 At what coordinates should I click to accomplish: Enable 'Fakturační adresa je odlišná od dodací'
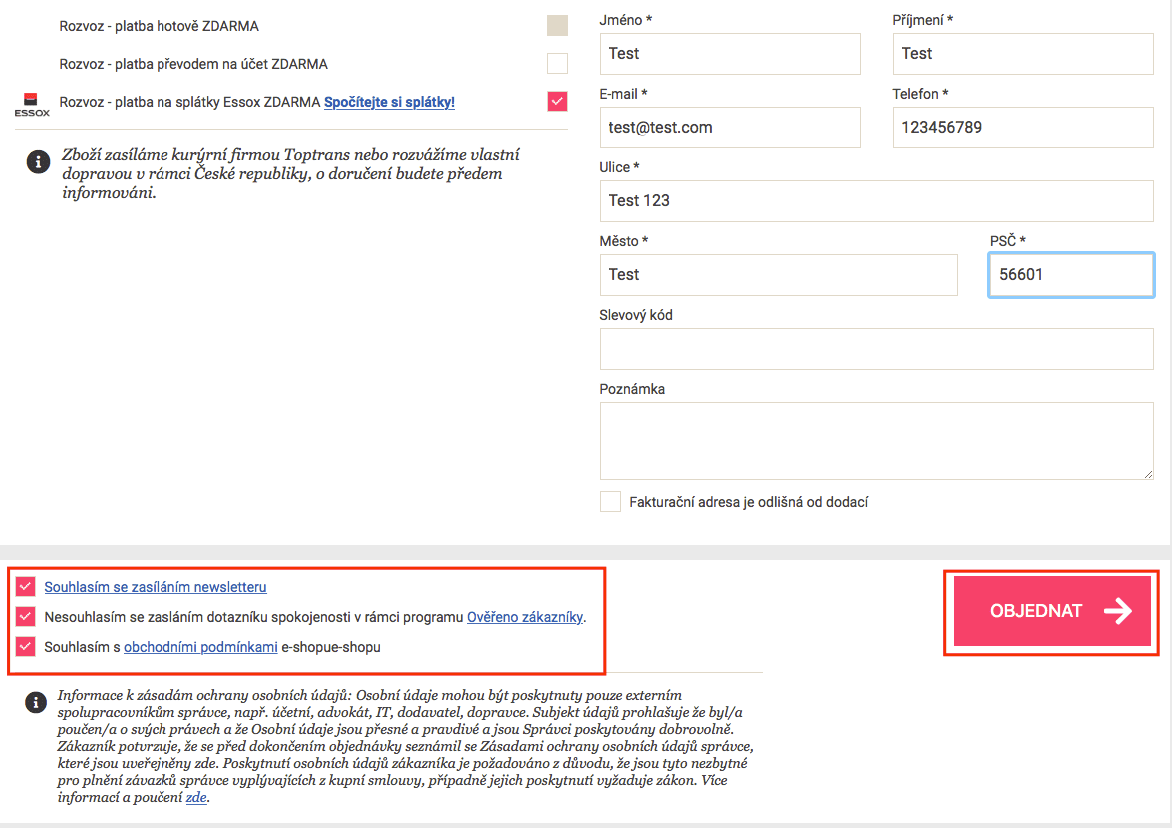pyautogui.click(x=610, y=502)
